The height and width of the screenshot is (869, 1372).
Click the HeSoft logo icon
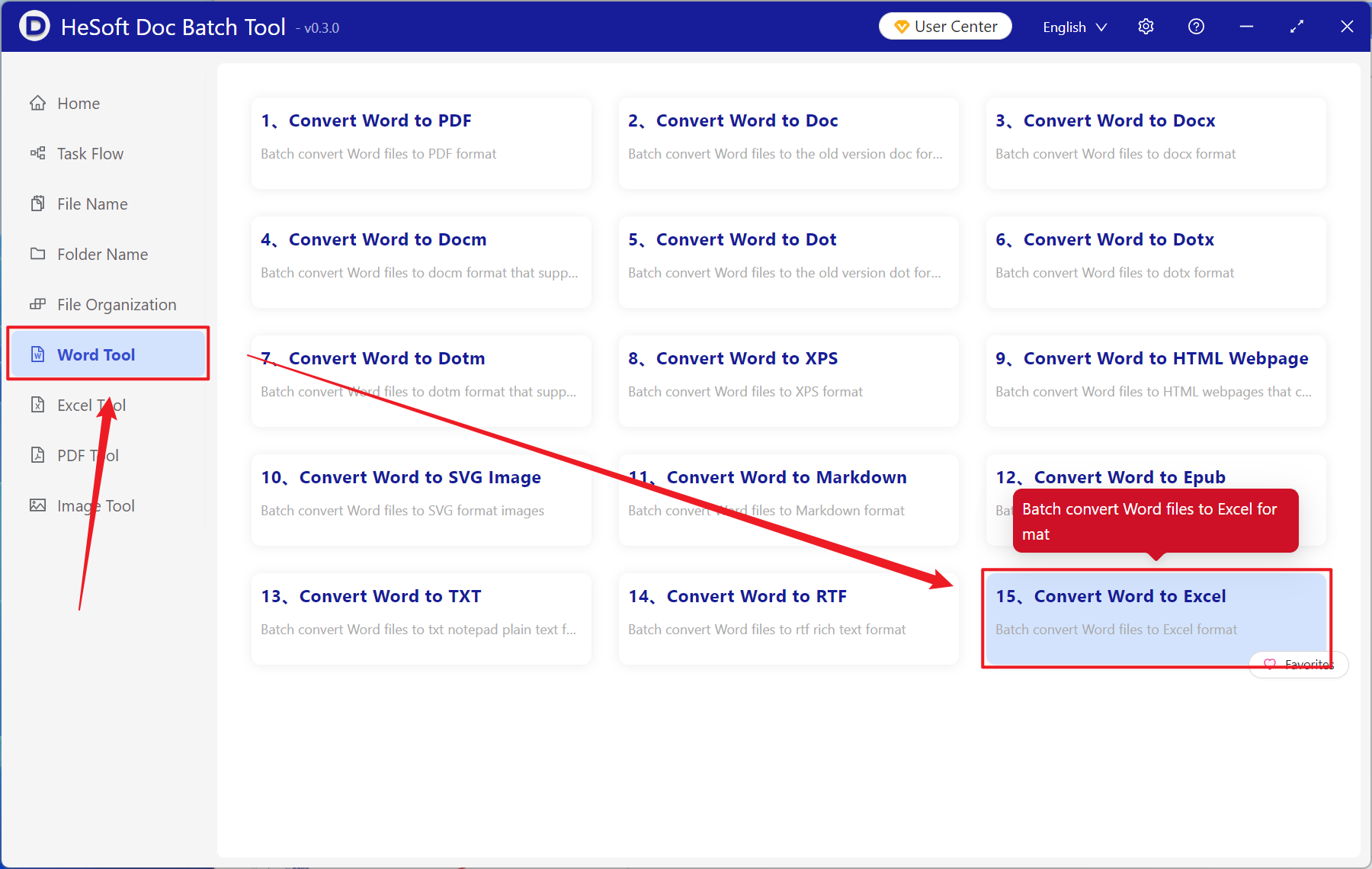tap(34, 26)
